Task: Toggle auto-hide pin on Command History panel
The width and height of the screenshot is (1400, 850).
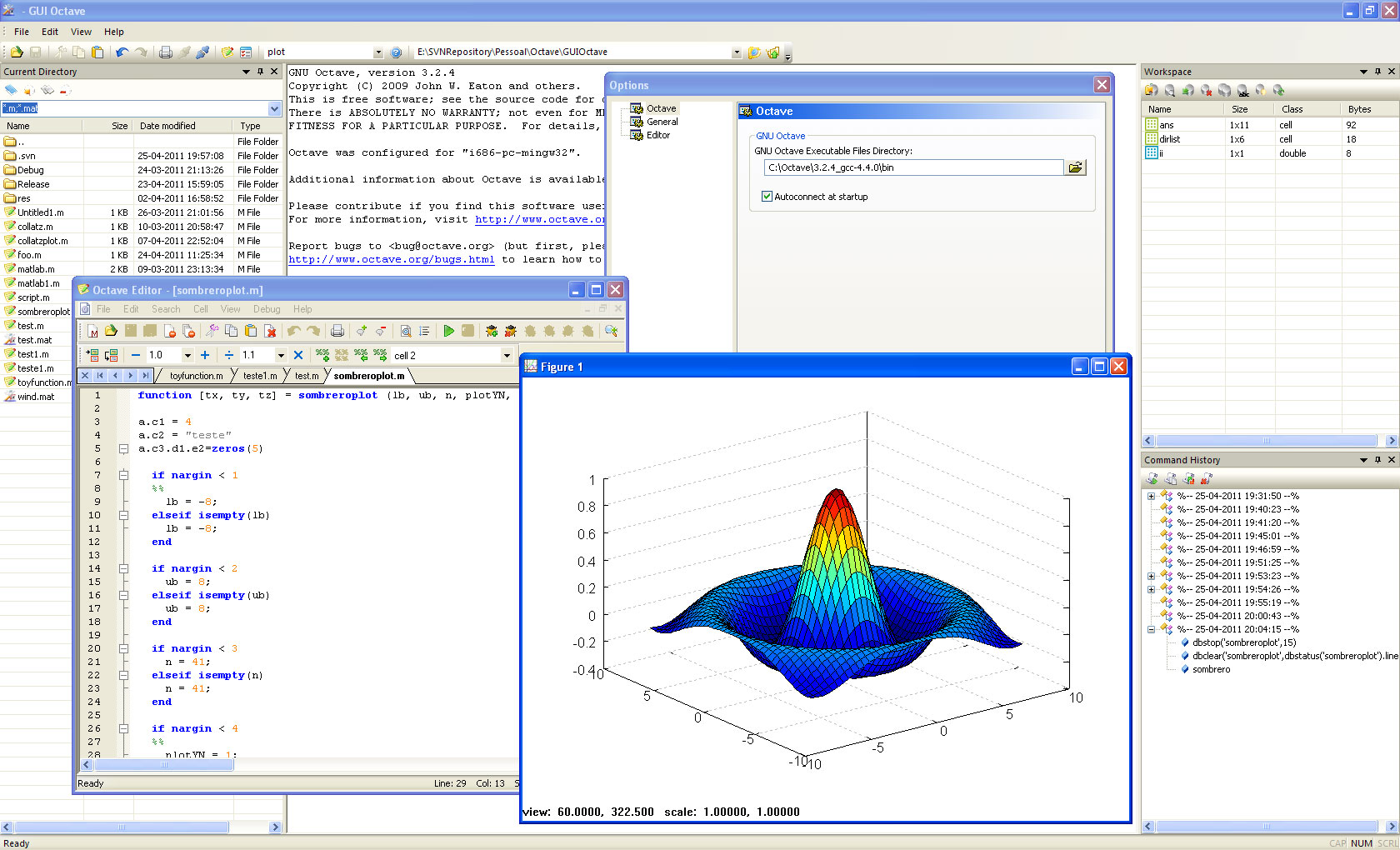Action: point(1379,459)
